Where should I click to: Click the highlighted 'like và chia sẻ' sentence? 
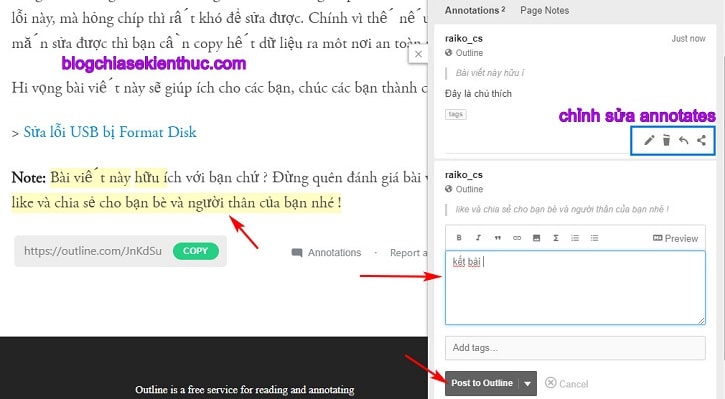[x=176, y=203]
